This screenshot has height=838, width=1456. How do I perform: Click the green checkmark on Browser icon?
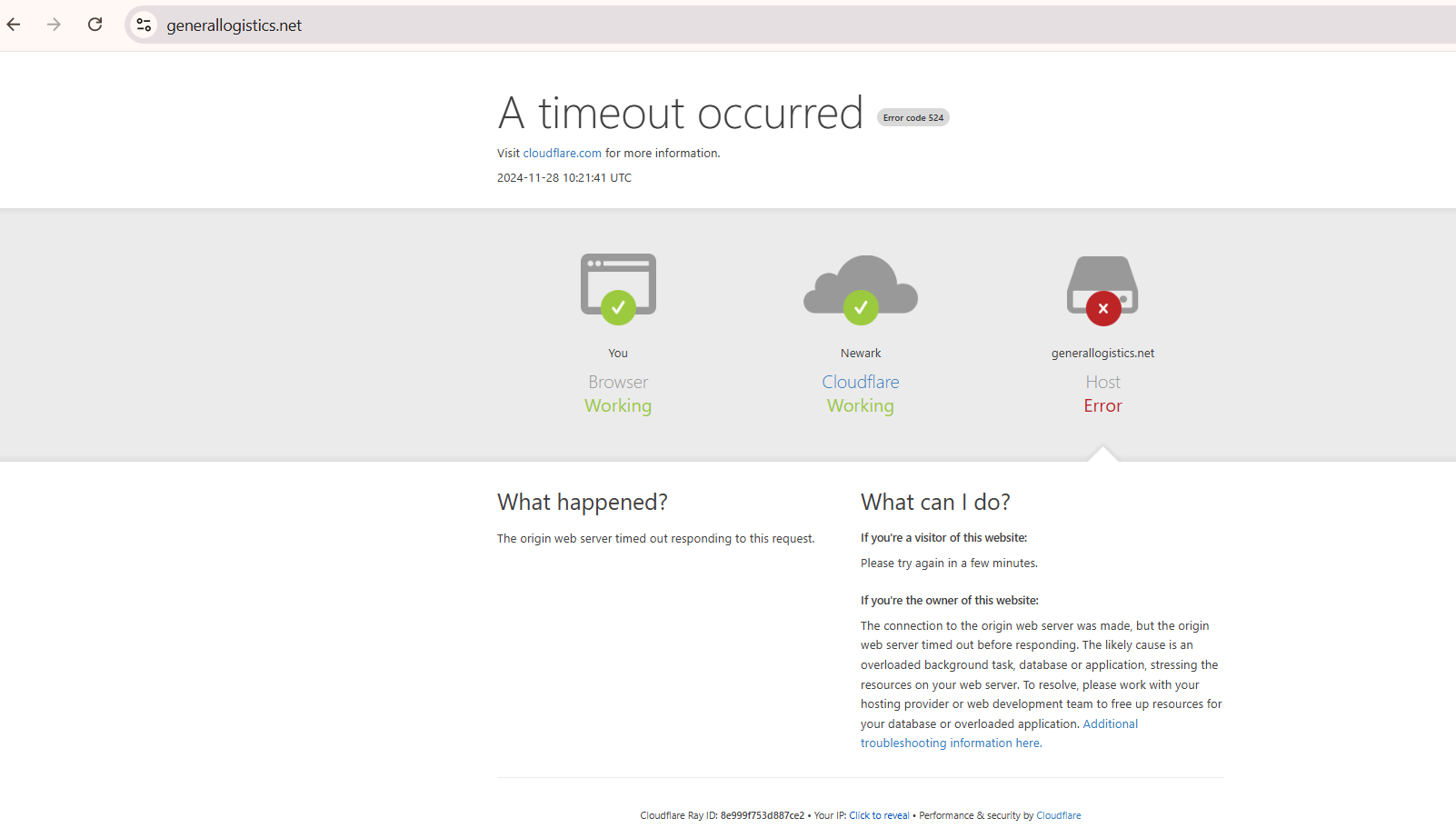coord(618,307)
